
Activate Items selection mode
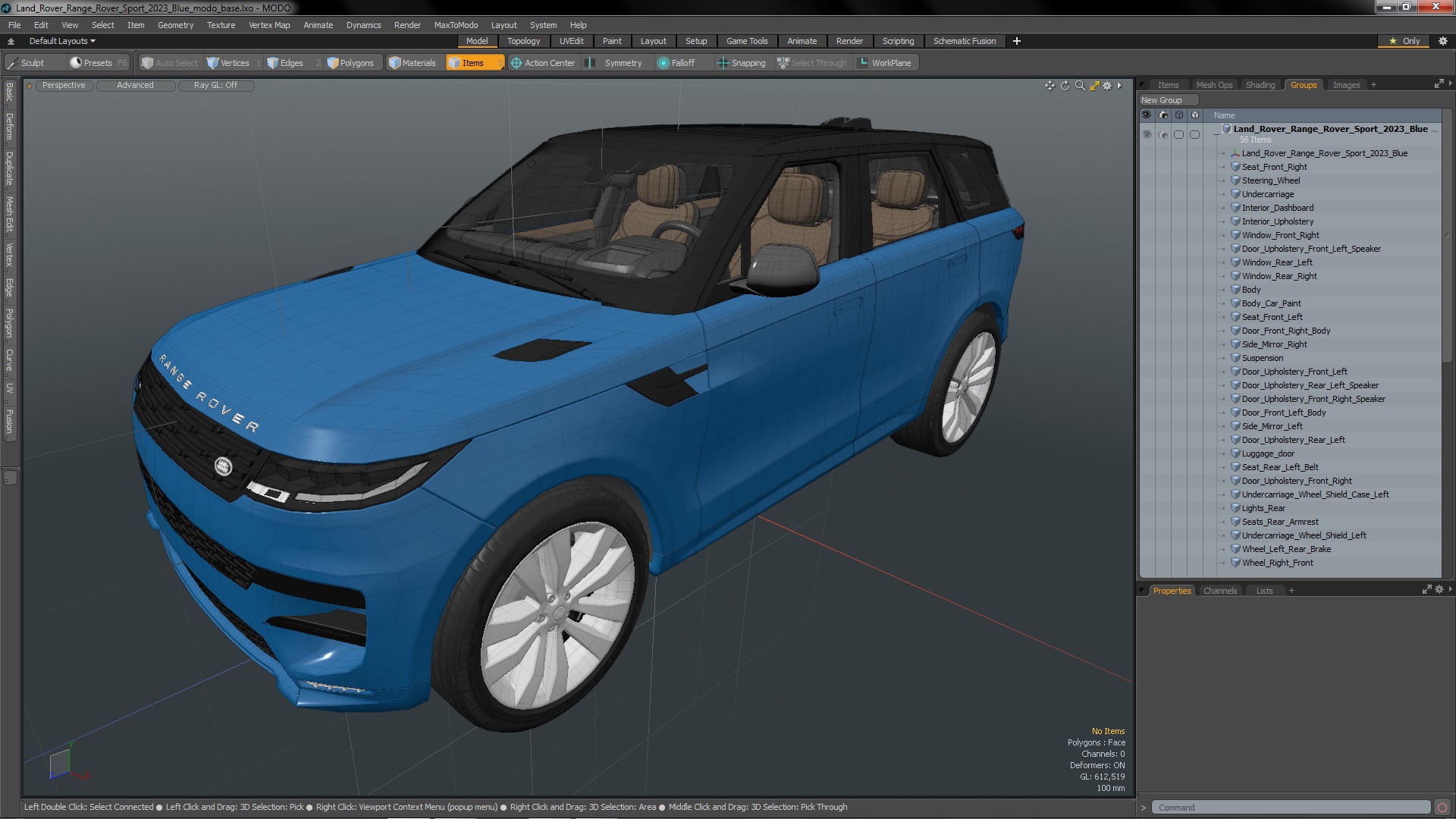pos(474,63)
